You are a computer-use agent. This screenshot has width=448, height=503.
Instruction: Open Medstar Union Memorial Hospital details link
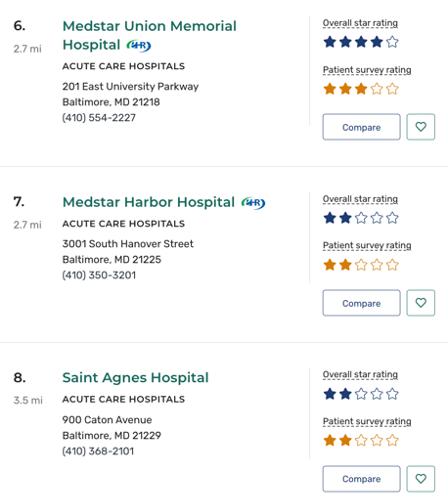(x=149, y=35)
